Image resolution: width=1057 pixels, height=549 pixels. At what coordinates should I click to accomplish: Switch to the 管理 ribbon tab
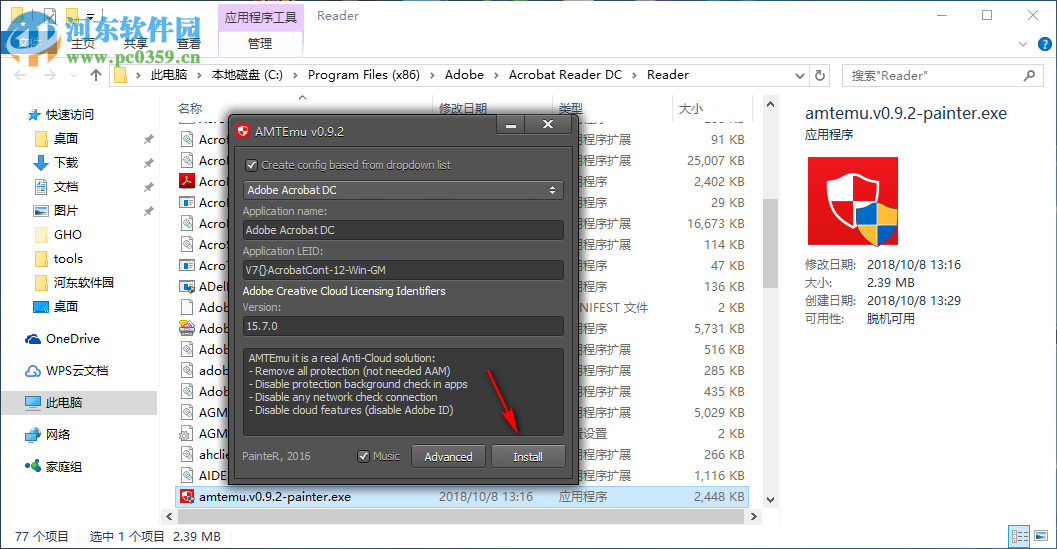pyautogui.click(x=260, y=43)
